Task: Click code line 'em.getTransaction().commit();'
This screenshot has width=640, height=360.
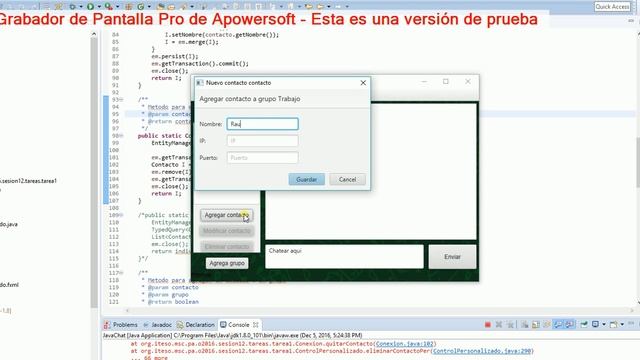Action: (x=200, y=64)
